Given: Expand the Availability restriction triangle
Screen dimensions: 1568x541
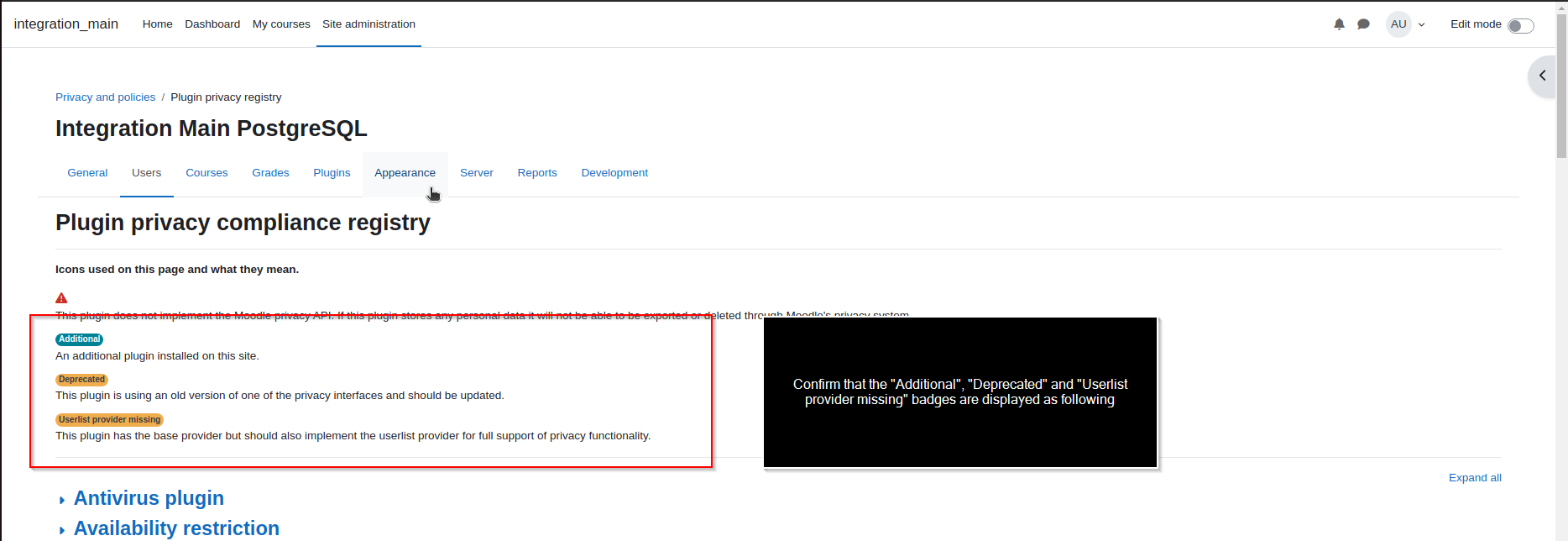Looking at the screenshot, I should (62, 531).
